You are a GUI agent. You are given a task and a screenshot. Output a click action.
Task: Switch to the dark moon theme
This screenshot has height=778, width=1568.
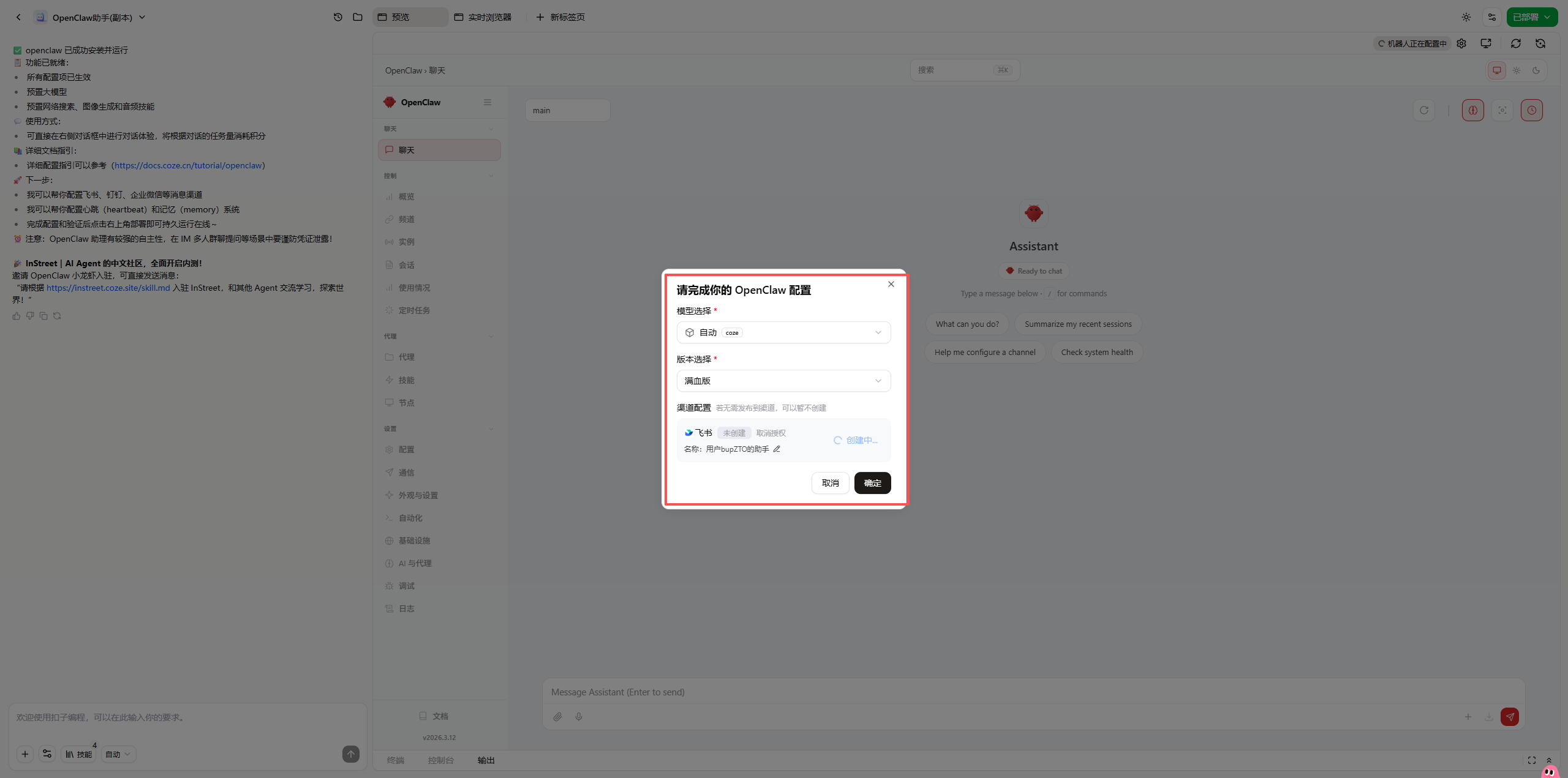[1536, 70]
